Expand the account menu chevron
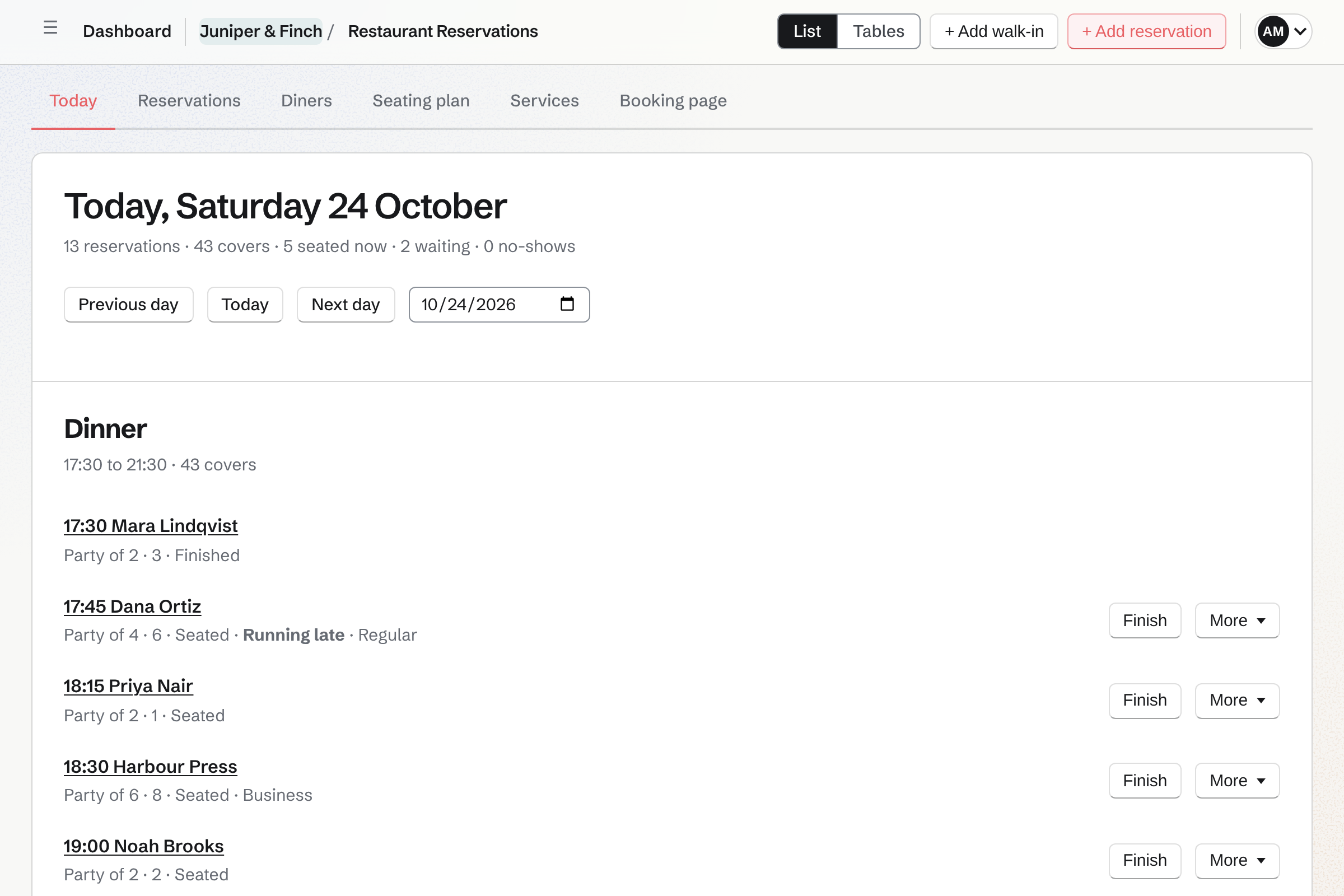 pyautogui.click(x=1300, y=31)
